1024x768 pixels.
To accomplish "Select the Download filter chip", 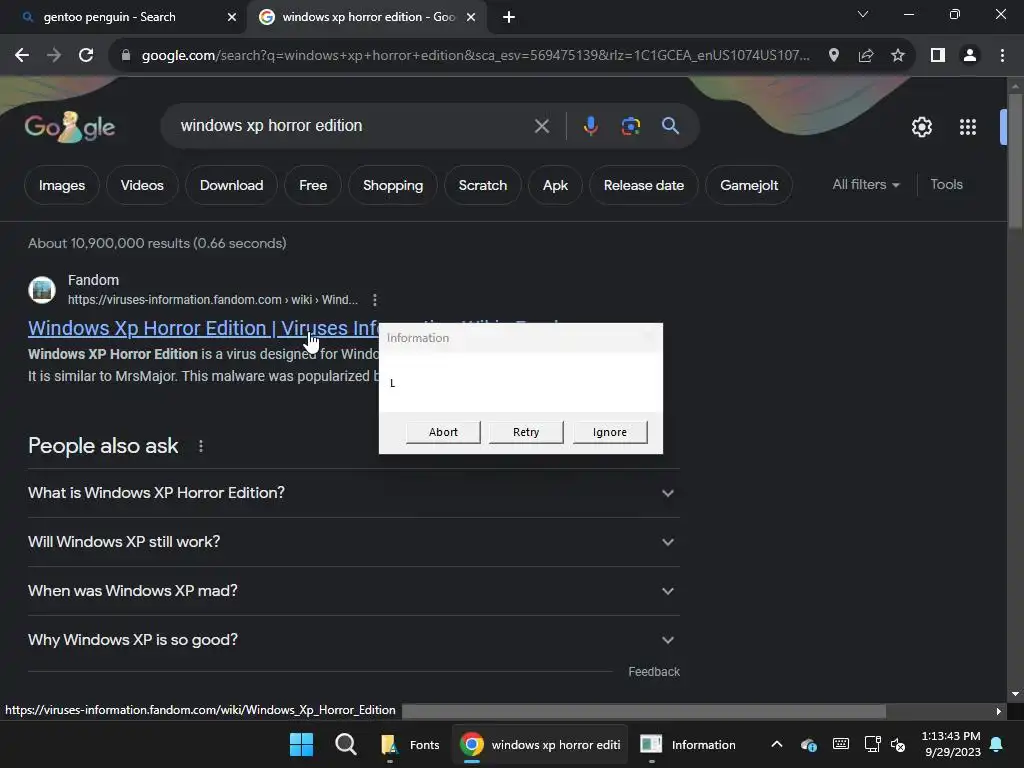I will (231, 185).
